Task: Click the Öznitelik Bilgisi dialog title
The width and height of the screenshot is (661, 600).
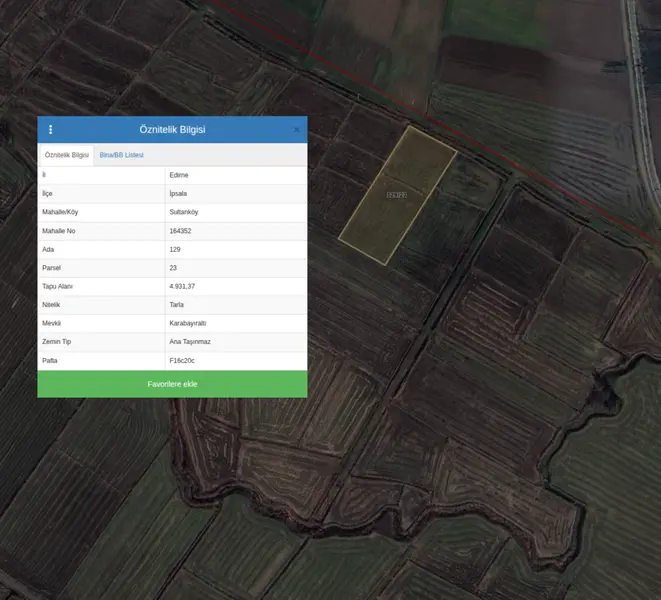Action: coord(172,129)
